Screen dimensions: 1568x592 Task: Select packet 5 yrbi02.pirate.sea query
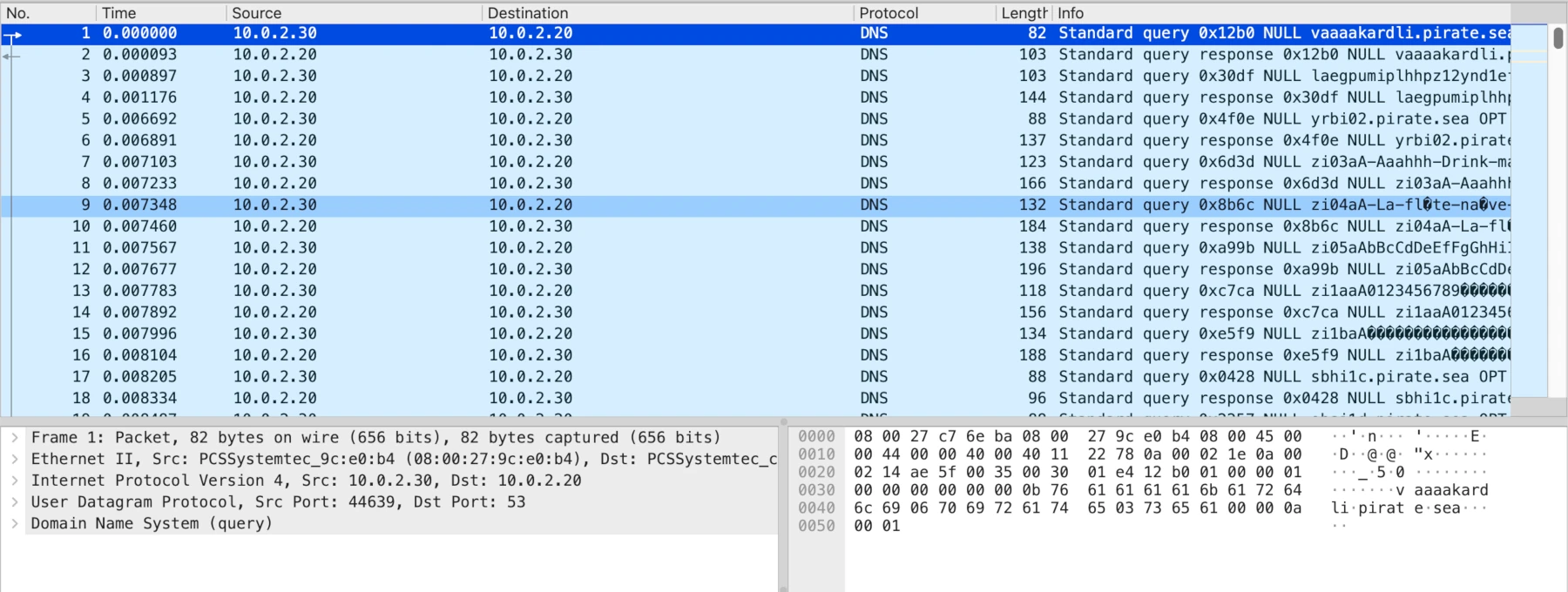(756, 119)
